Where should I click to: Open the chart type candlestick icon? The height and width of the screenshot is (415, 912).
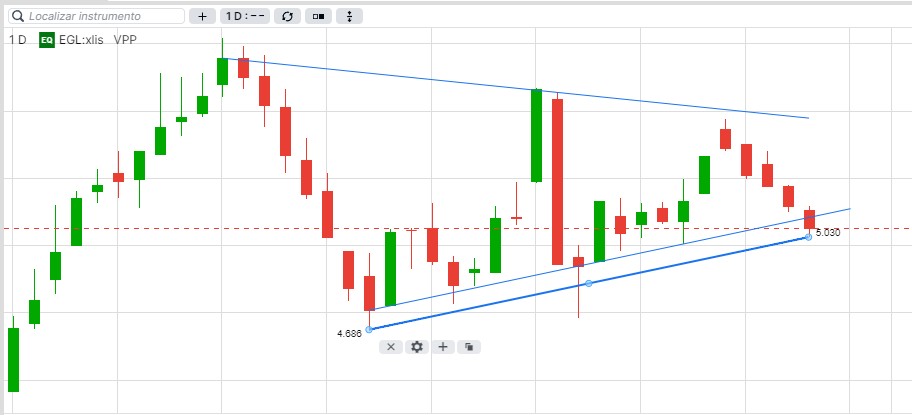click(x=318, y=16)
